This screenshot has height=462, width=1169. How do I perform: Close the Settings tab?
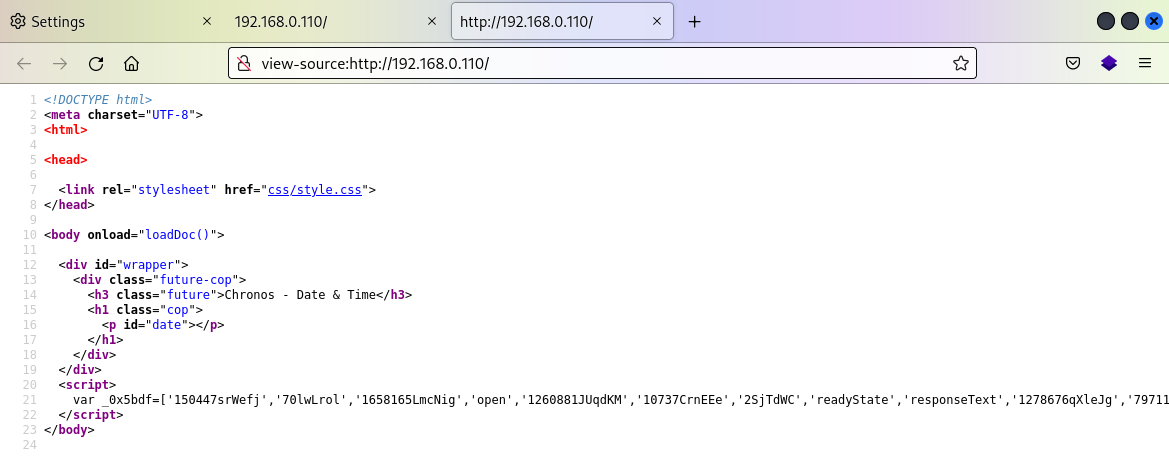click(207, 22)
